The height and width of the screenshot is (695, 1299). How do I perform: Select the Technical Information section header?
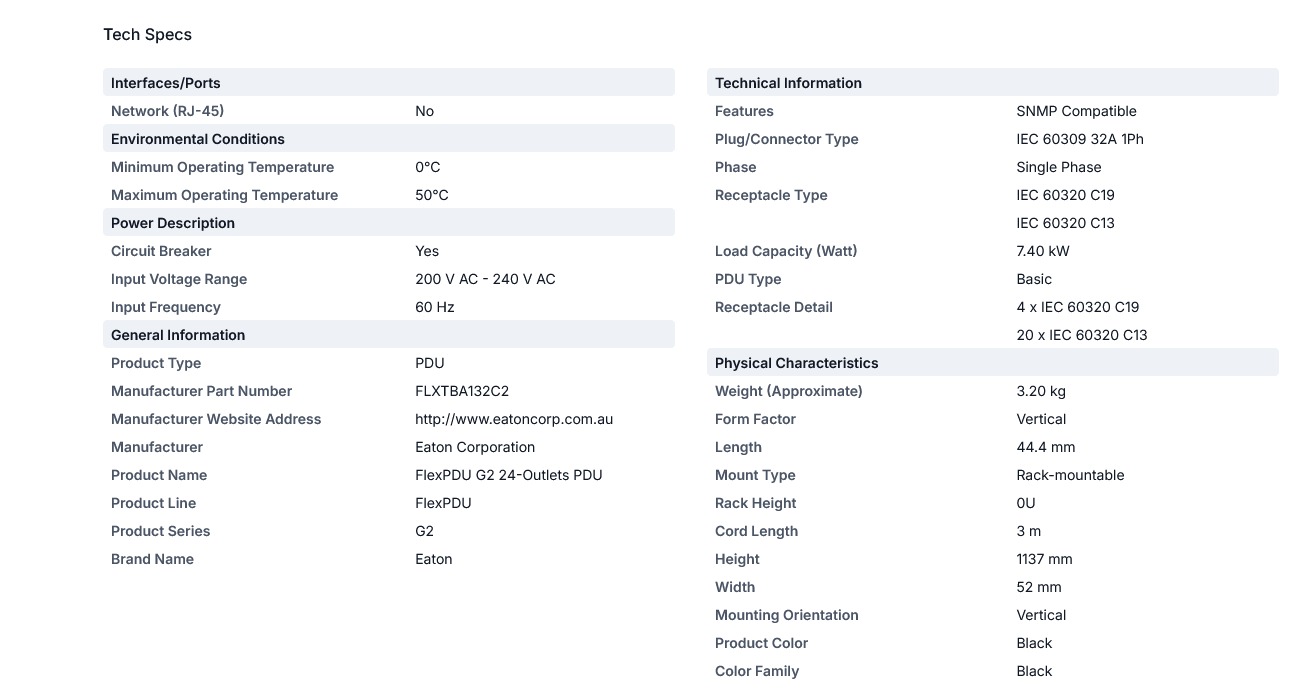pos(993,82)
